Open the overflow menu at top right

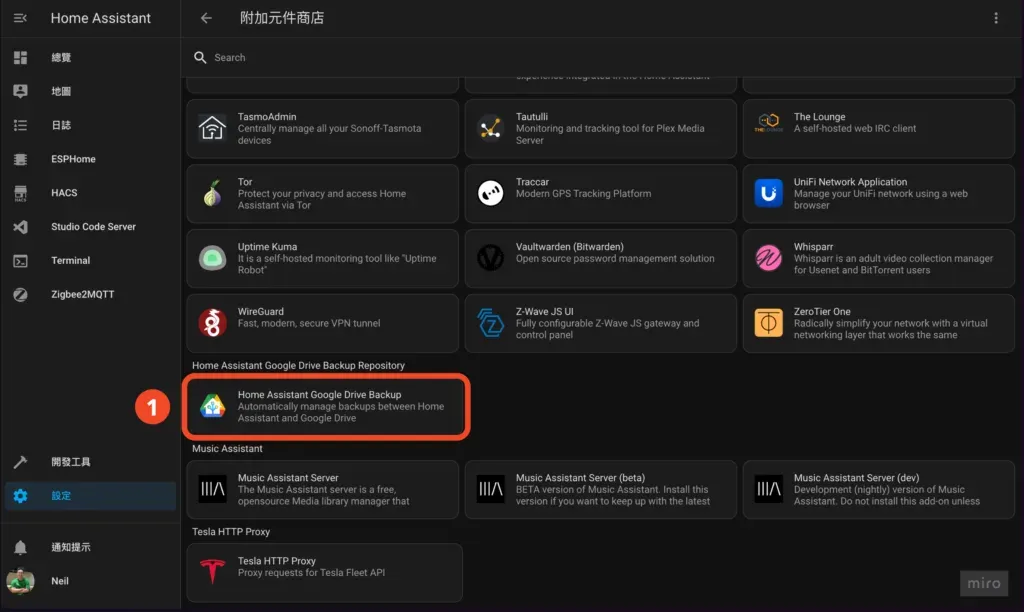[997, 17]
